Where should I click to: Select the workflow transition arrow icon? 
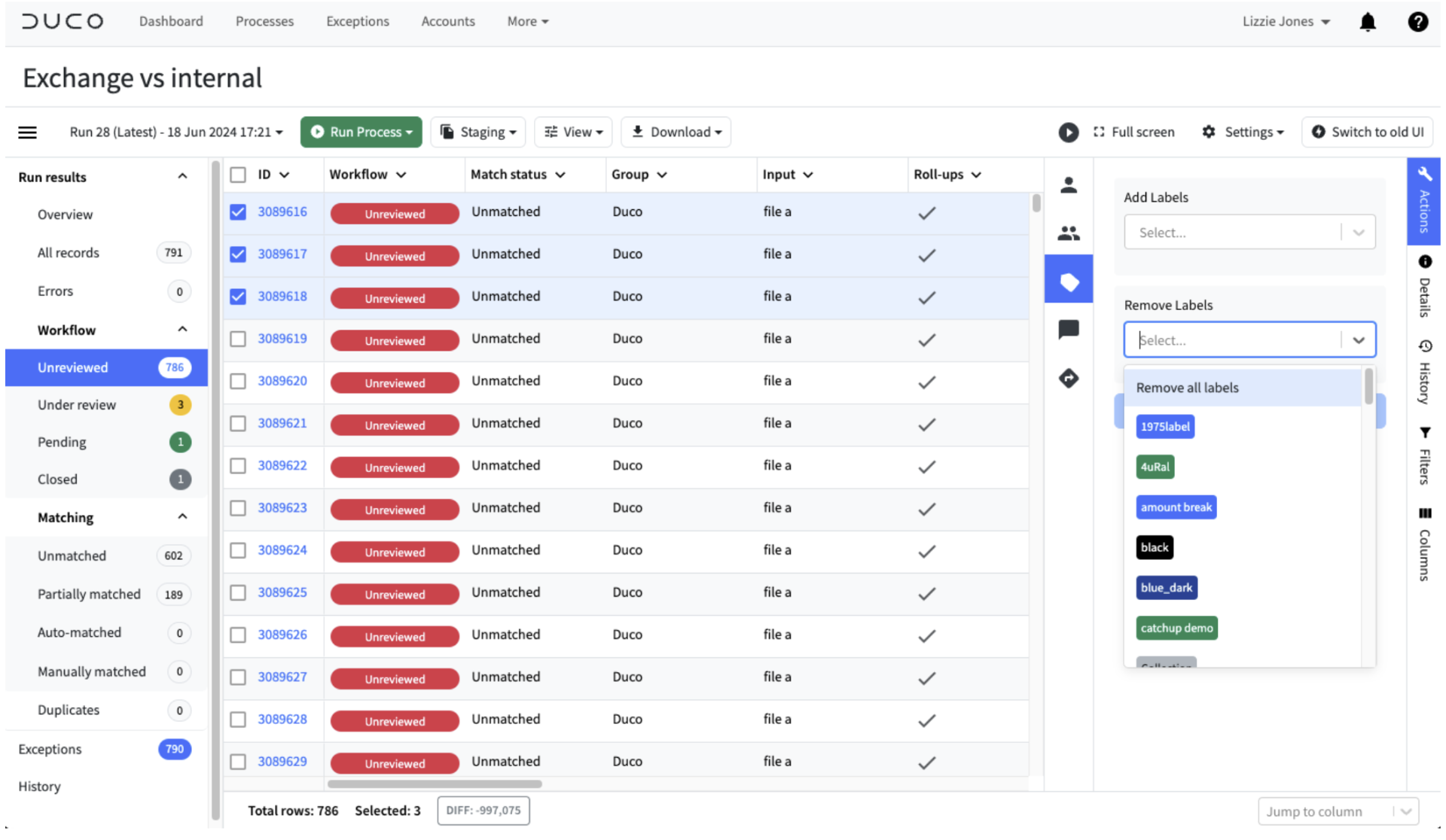click(1068, 379)
